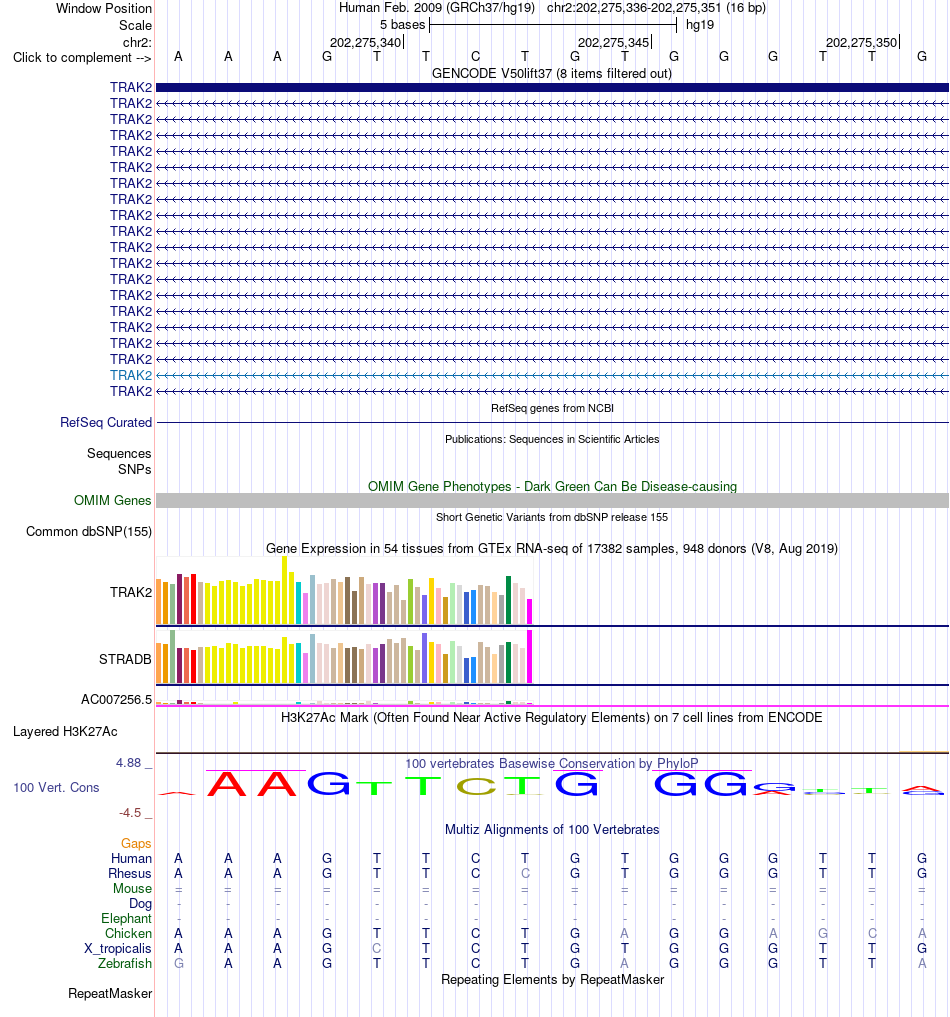This screenshot has height=1017, width=950.
Task: Click the "Chicken" alignment row label
Action: [x=128, y=933]
